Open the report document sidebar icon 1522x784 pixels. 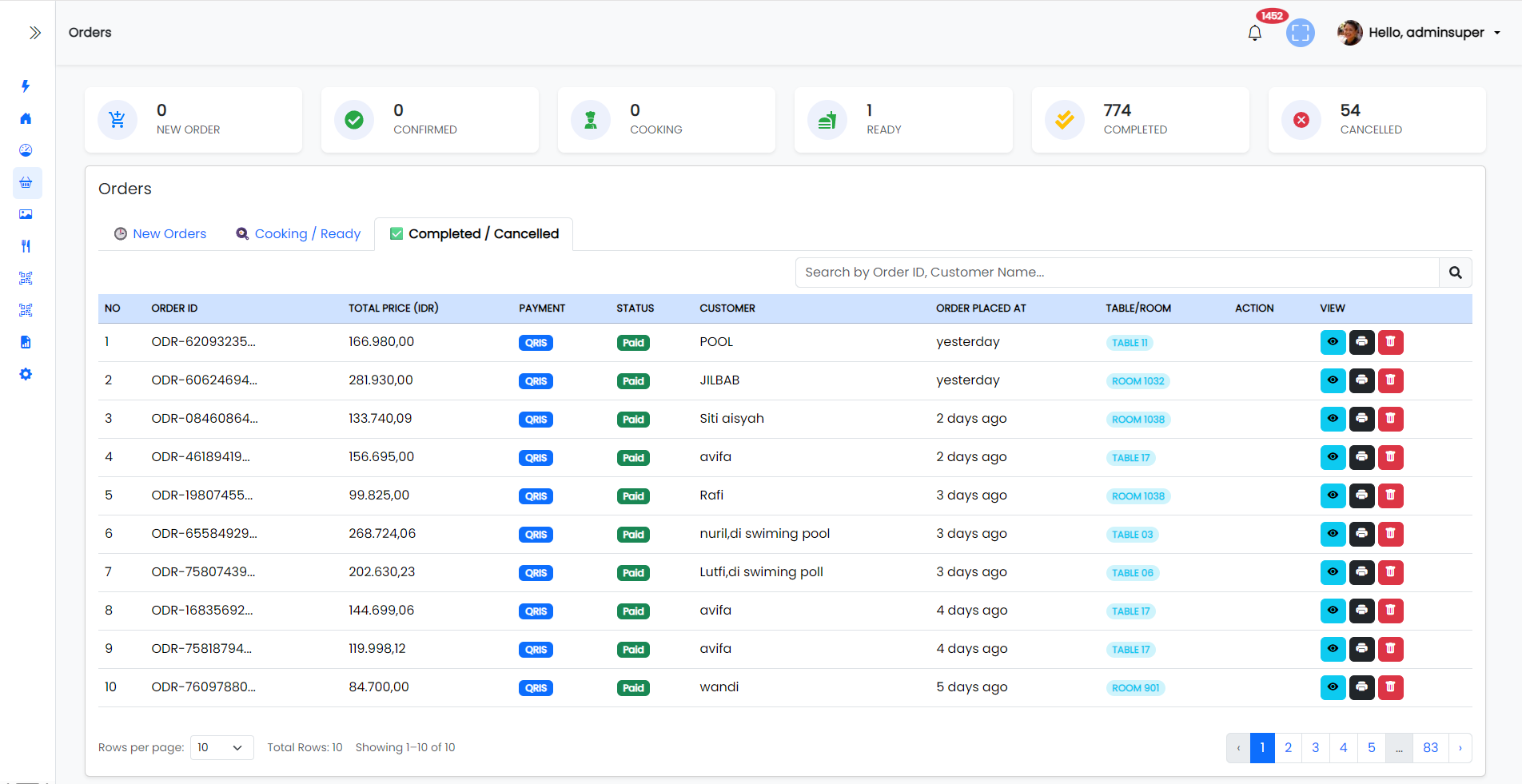[26, 342]
